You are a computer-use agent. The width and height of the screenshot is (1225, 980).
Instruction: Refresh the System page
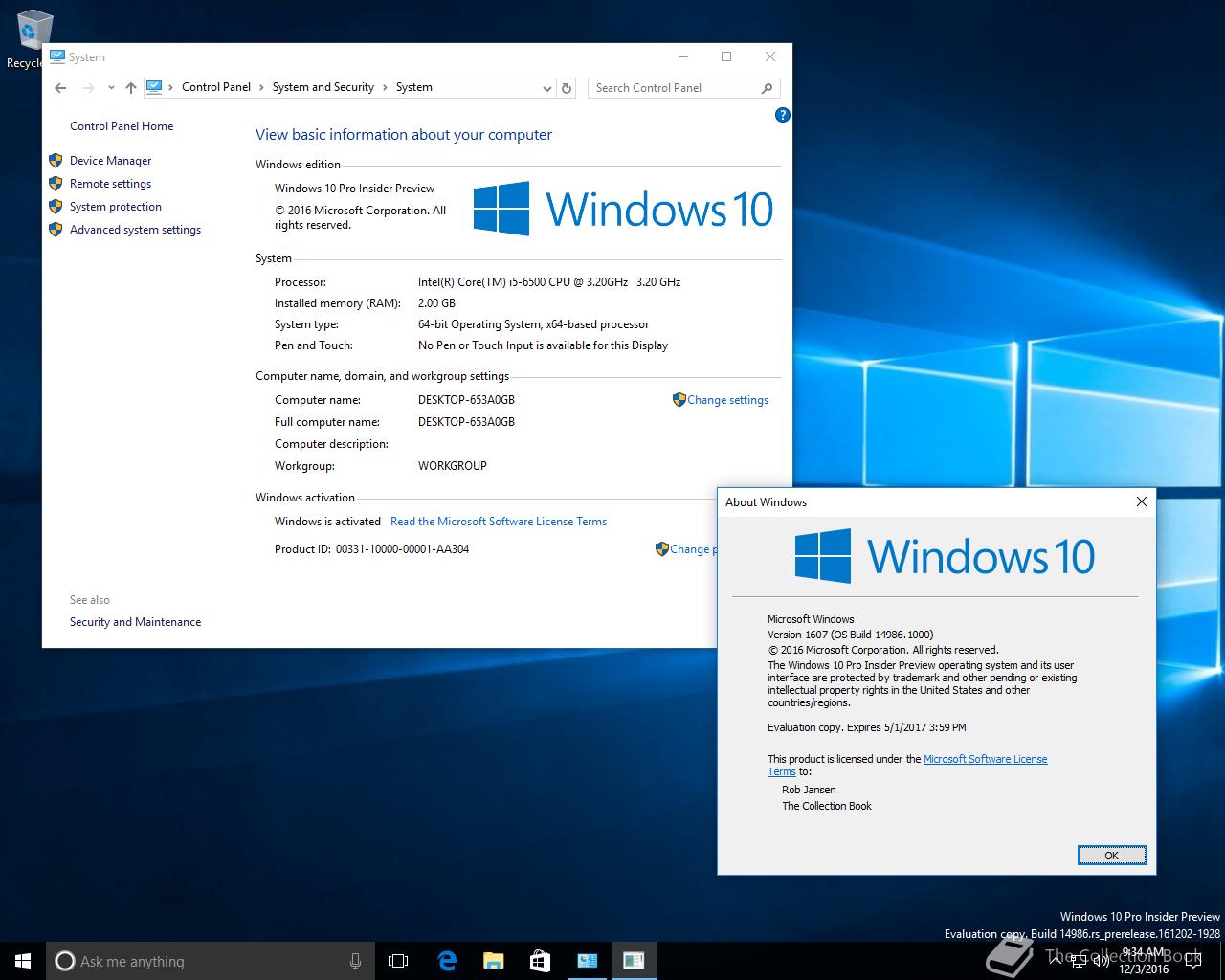[567, 88]
